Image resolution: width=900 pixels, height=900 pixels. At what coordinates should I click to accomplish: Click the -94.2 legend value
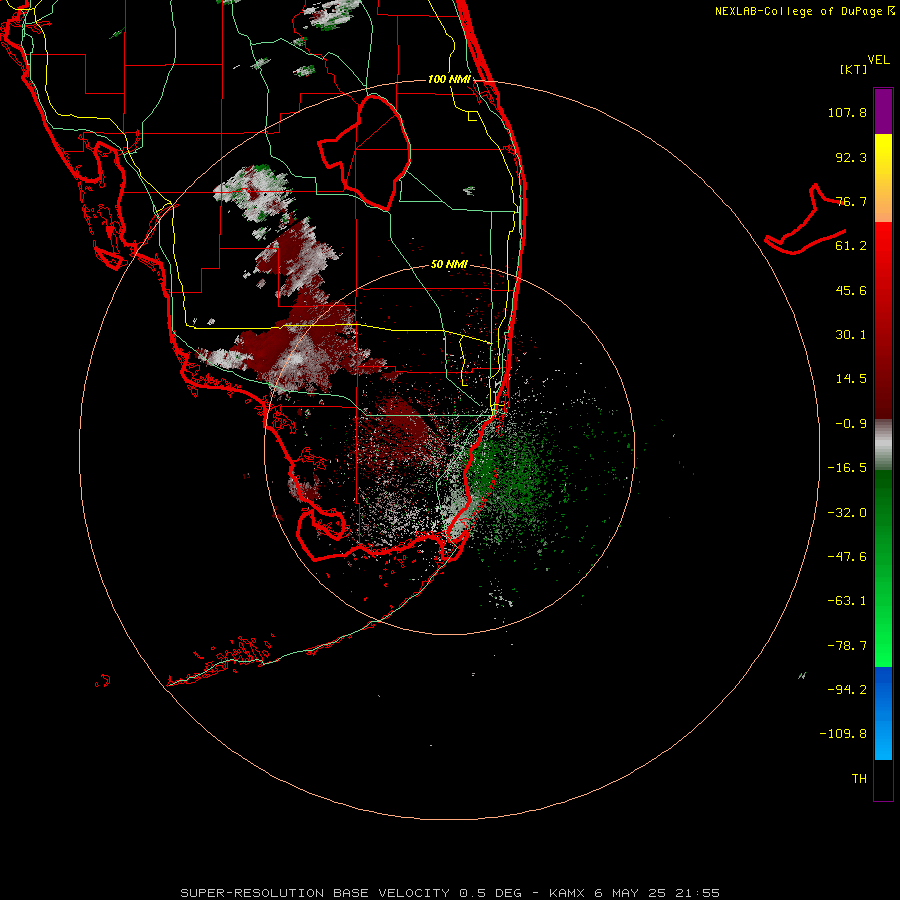(847, 689)
